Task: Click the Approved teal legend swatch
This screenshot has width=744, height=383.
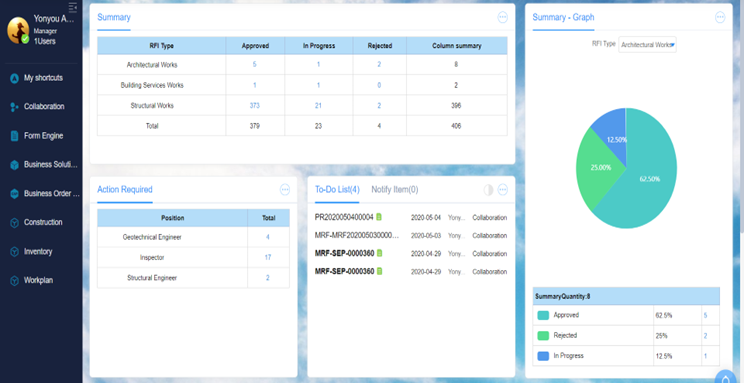Action: click(543, 315)
